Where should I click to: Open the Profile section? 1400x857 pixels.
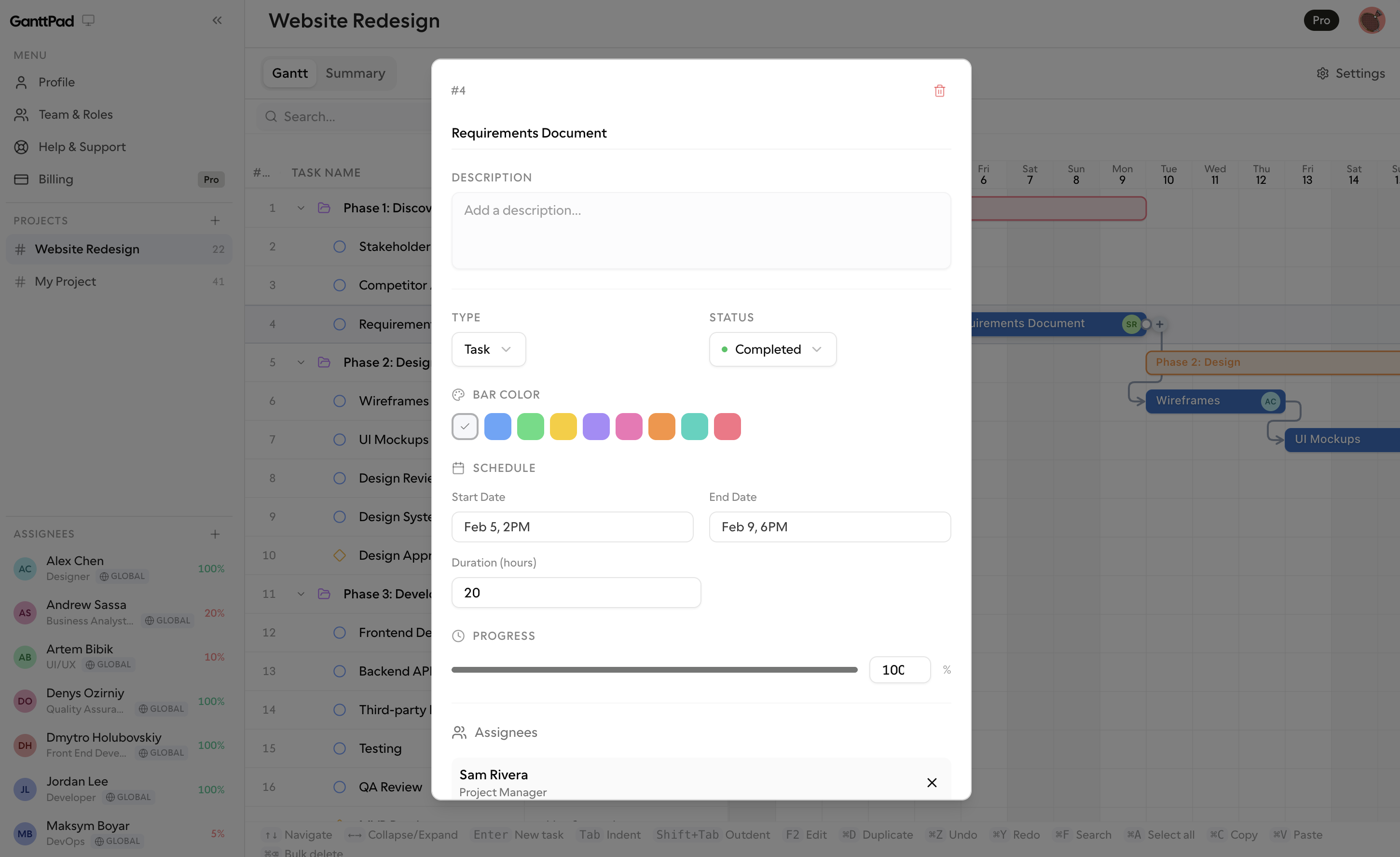(56, 82)
